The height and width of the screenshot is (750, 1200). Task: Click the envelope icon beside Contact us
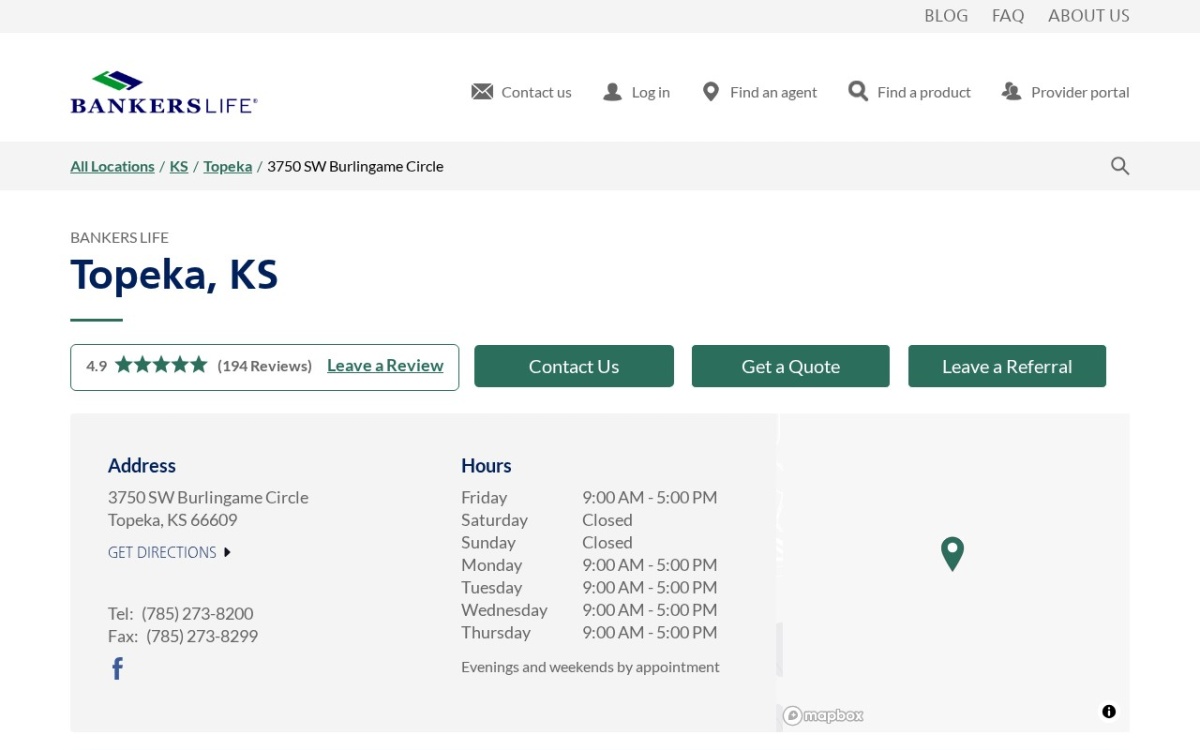tap(482, 92)
